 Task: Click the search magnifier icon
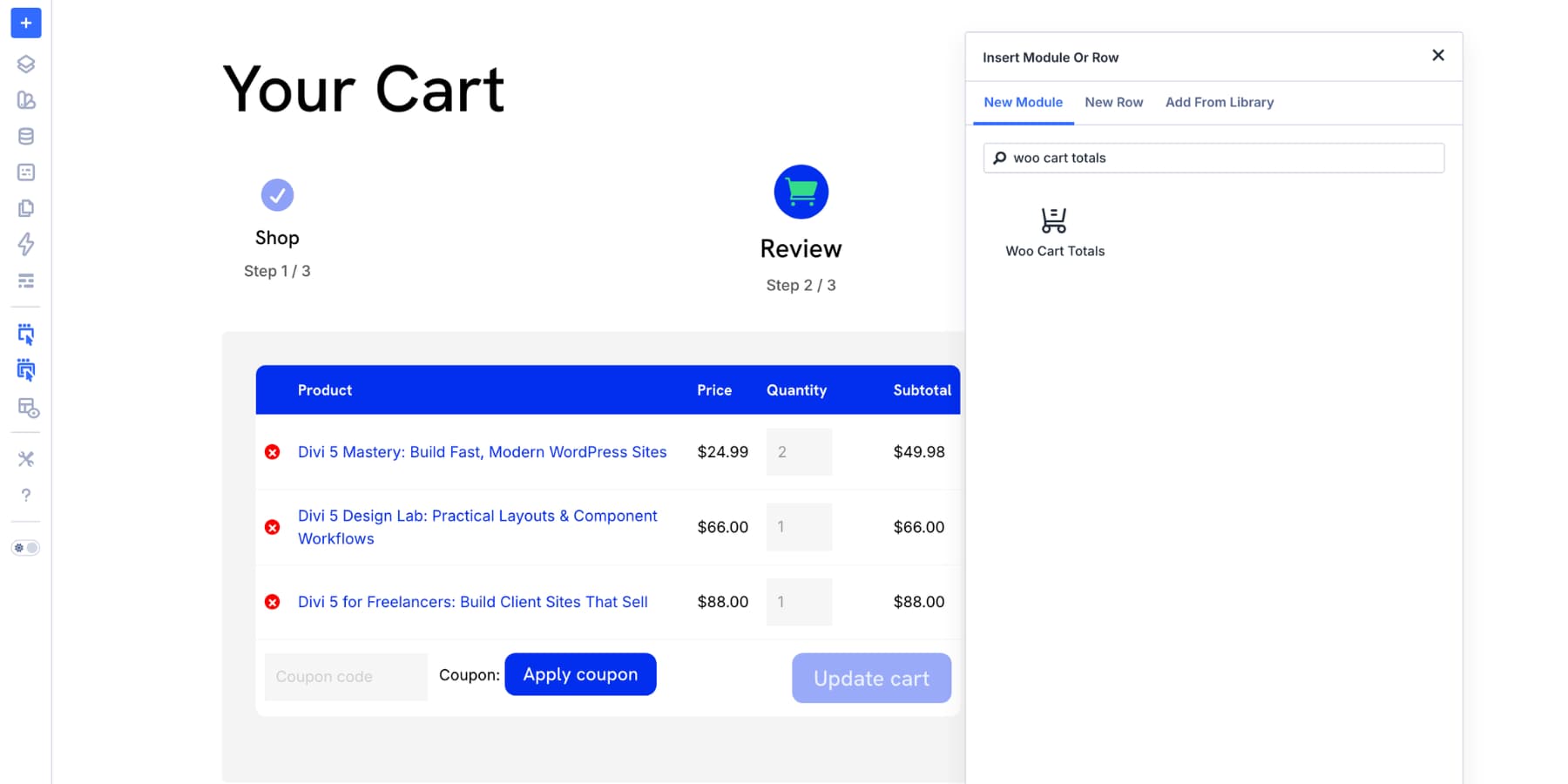(x=999, y=158)
